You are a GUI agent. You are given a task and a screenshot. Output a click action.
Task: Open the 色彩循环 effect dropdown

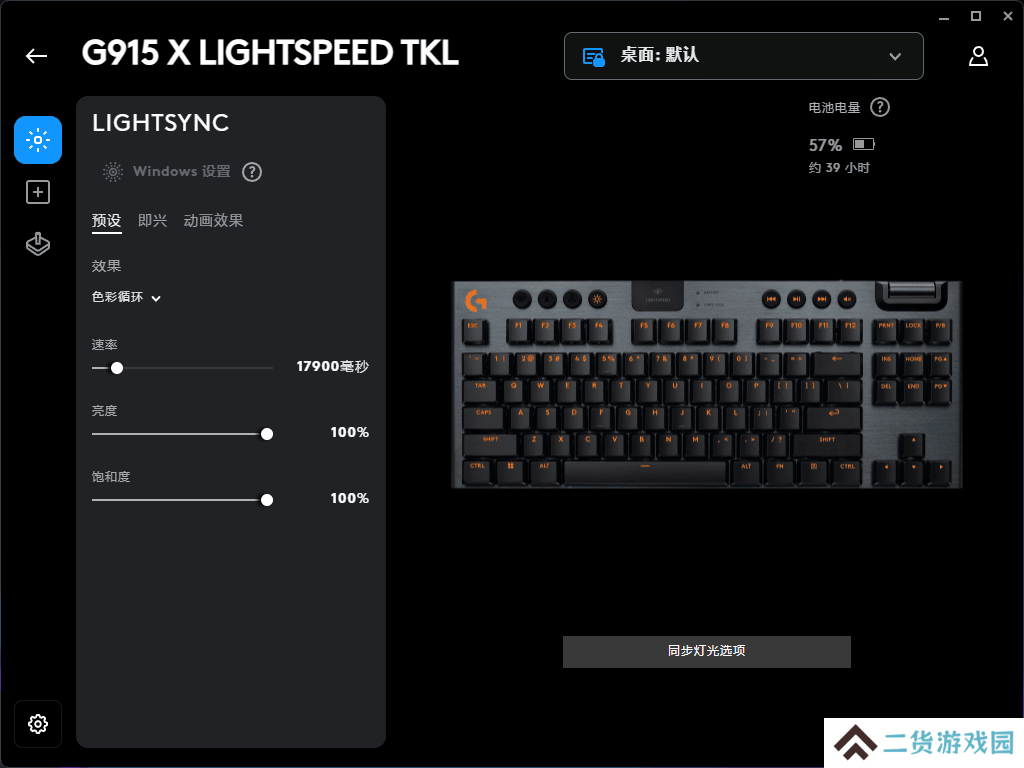click(x=126, y=297)
